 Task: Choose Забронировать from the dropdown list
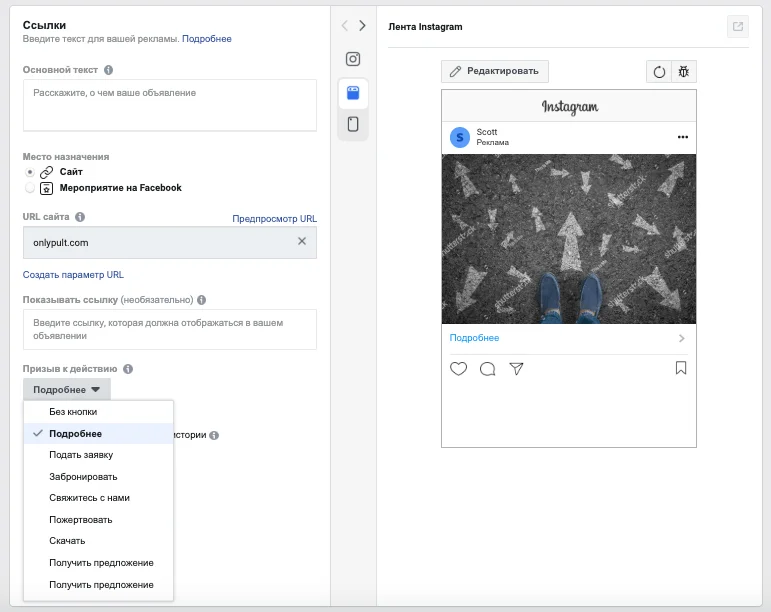[x=83, y=476]
